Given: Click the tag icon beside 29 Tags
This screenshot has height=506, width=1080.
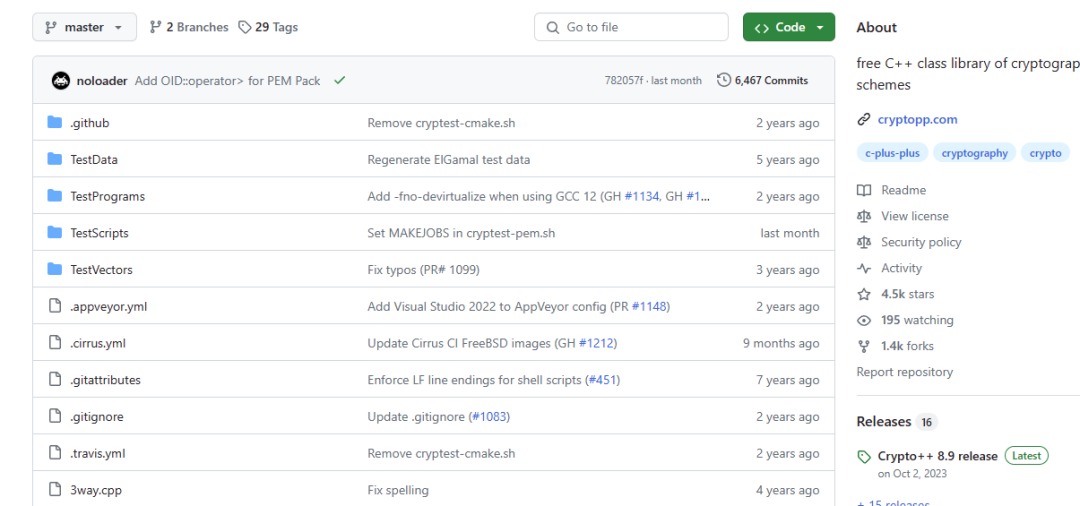Looking at the screenshot, I should tap(244, 28).
